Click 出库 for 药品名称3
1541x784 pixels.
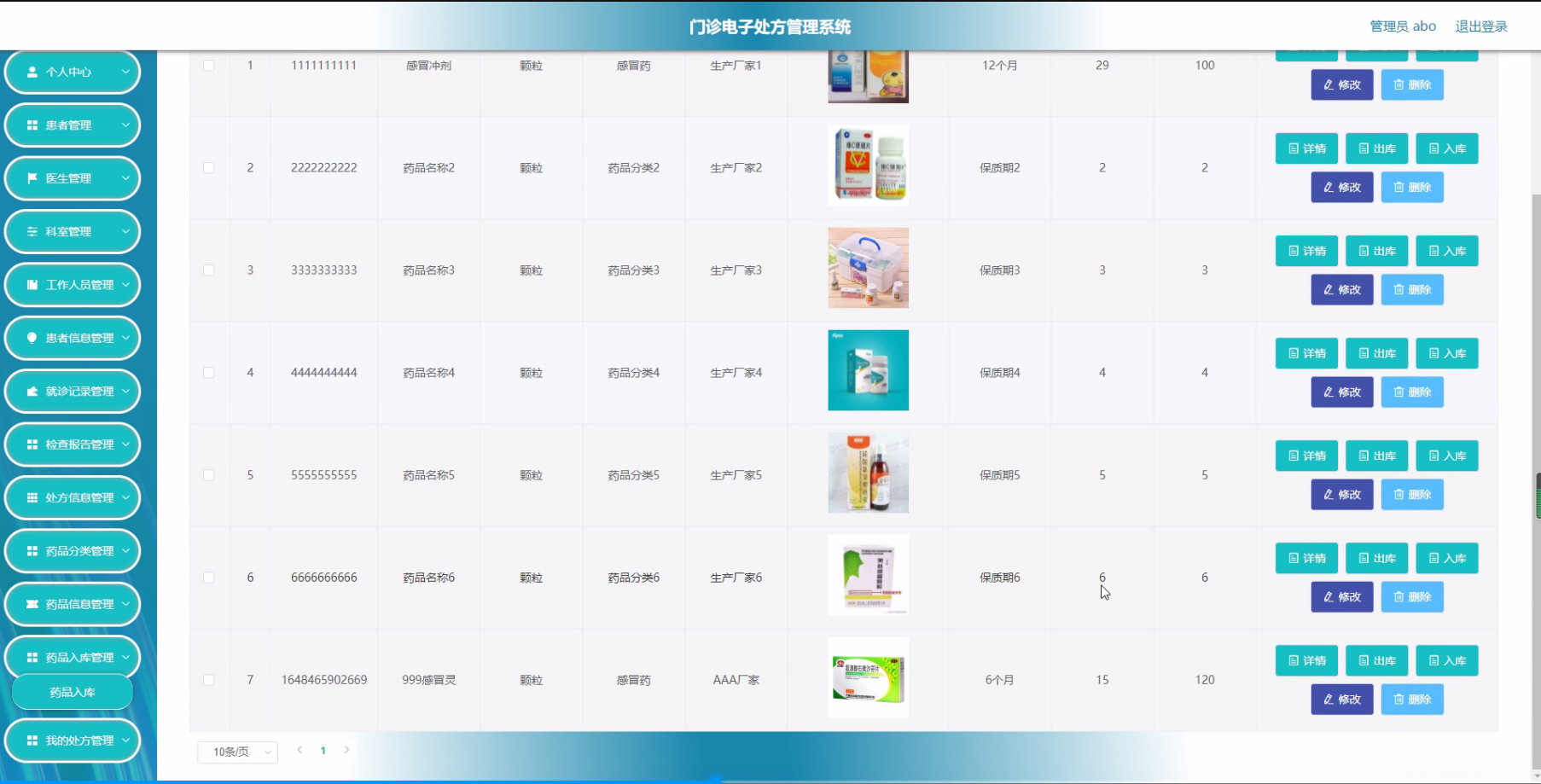[x=1377, y=251]
